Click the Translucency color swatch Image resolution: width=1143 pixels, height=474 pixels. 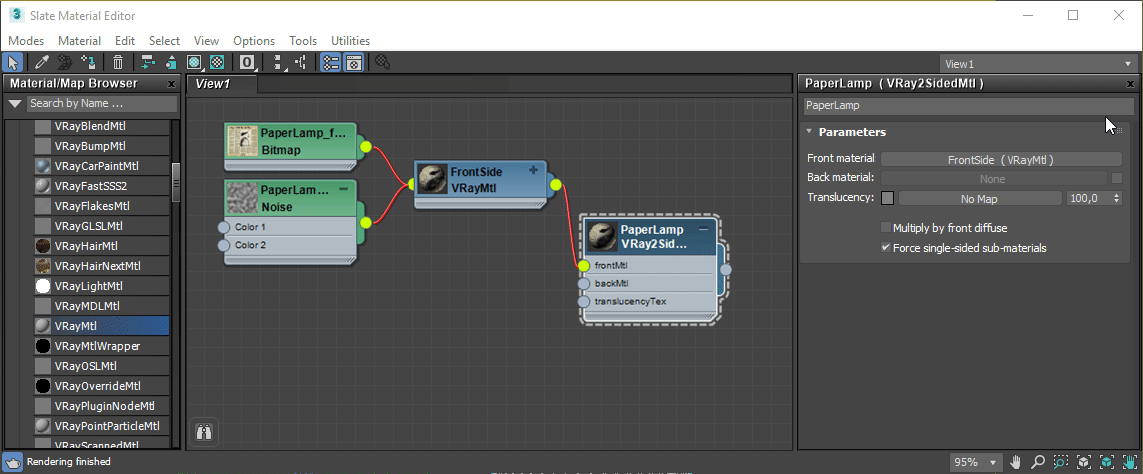[887, 198]
